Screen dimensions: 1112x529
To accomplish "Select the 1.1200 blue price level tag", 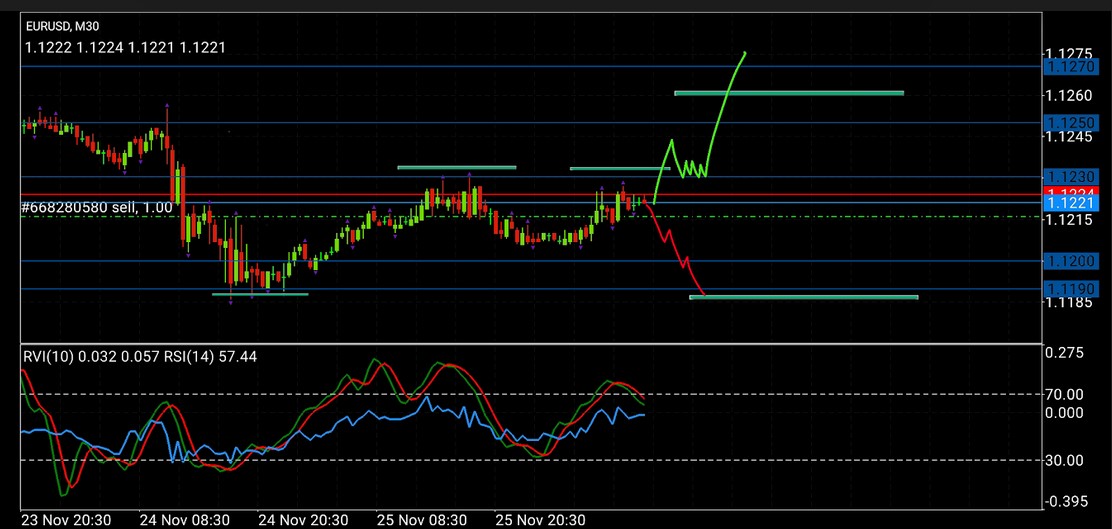I will [x=1071, y=261].
